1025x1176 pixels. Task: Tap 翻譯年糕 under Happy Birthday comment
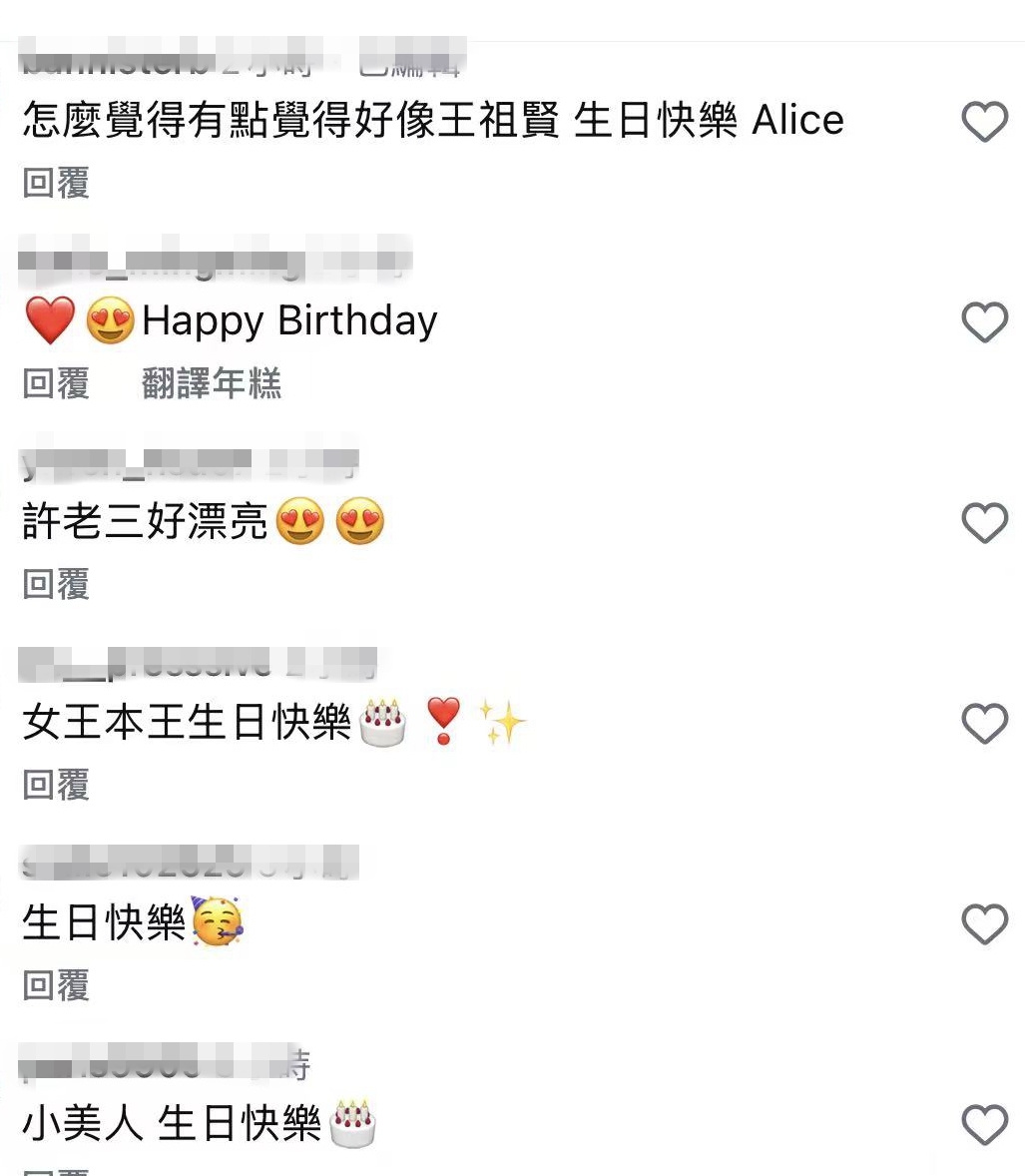[212, 383]
